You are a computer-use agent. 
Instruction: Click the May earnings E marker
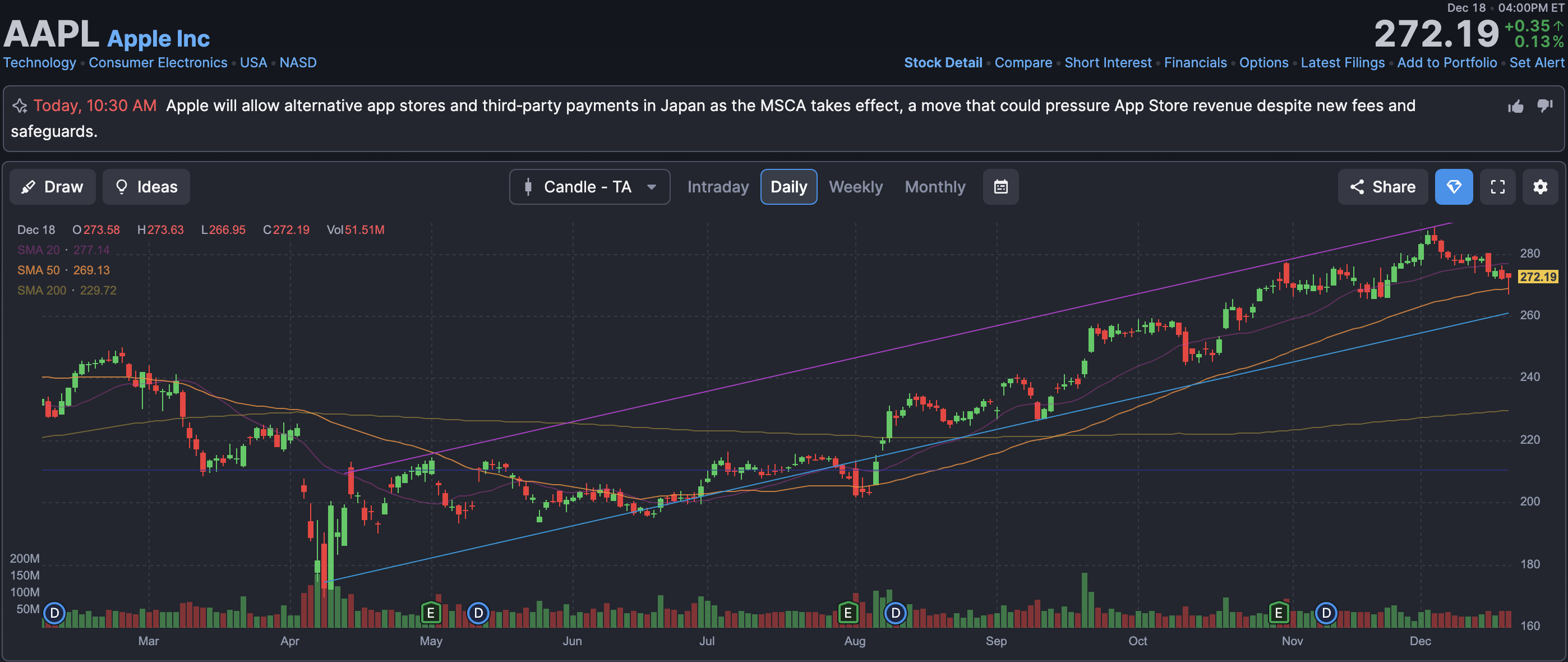coord(430,612)
